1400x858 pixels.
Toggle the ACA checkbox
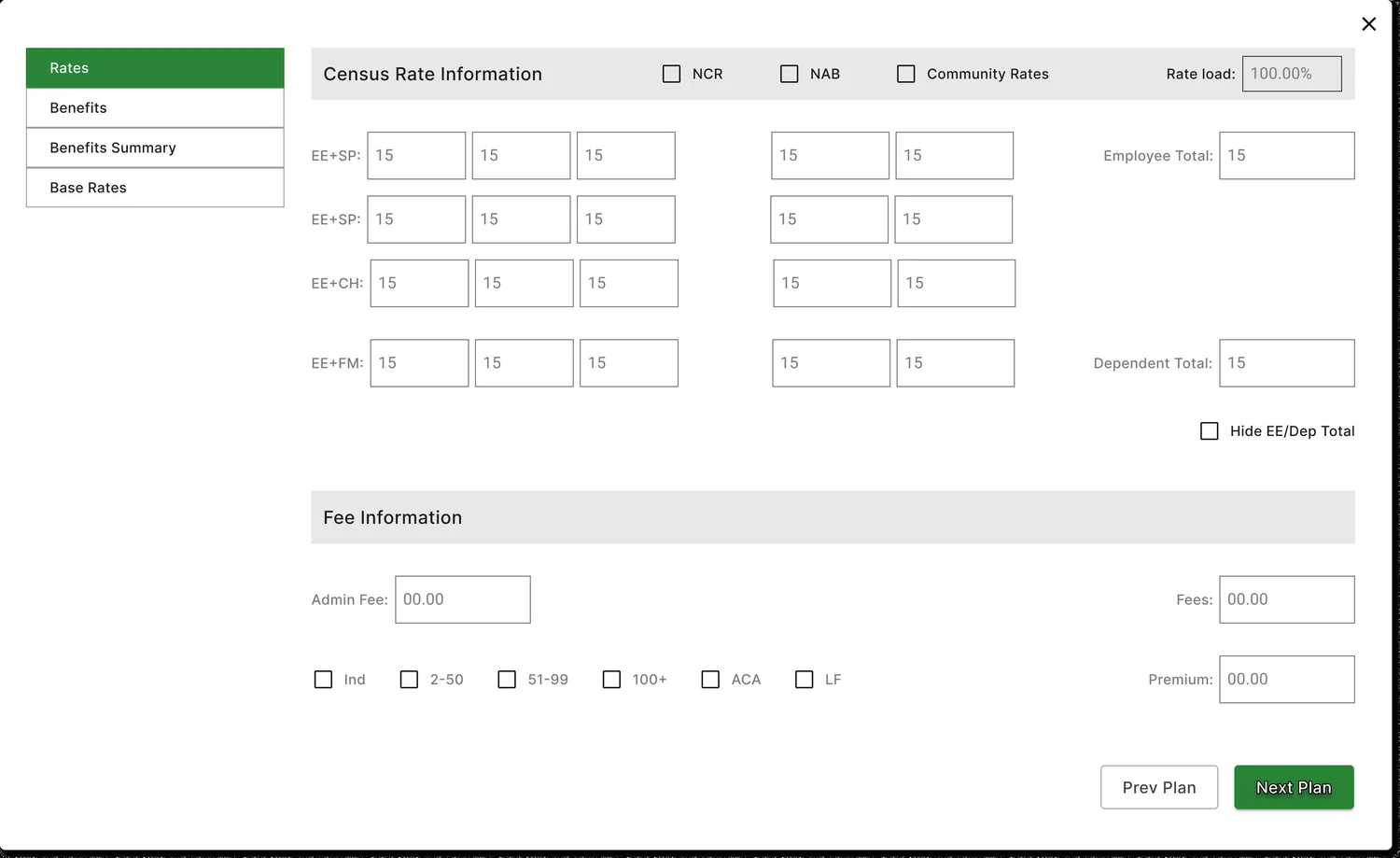click(x=710, y=680)
